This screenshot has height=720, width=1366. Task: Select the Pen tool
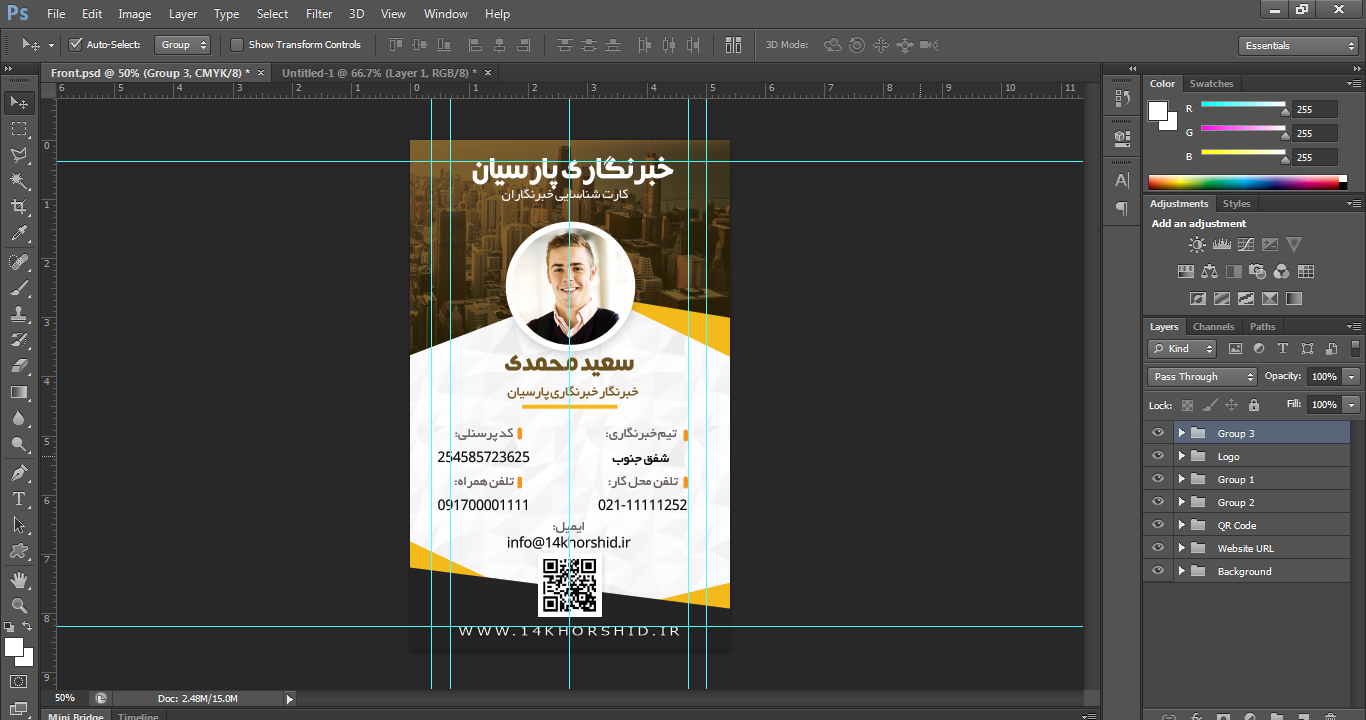(19, 472)
